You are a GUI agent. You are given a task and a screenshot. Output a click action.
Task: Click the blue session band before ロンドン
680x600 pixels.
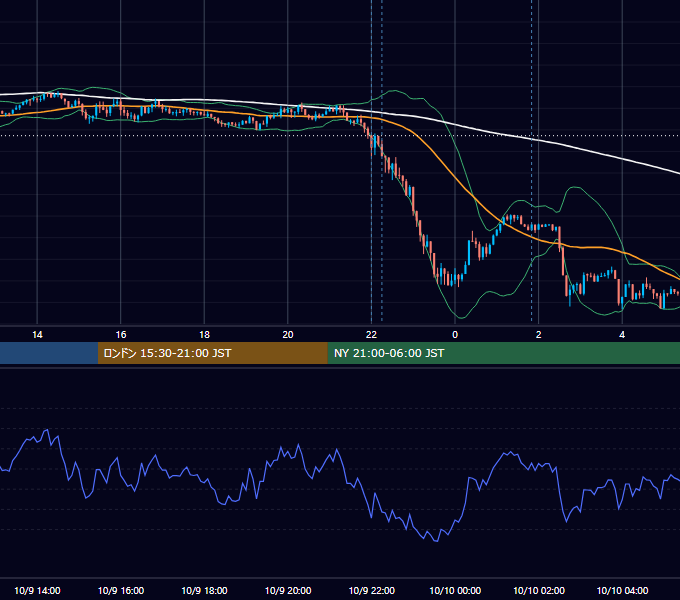click(x=49, y=353)
